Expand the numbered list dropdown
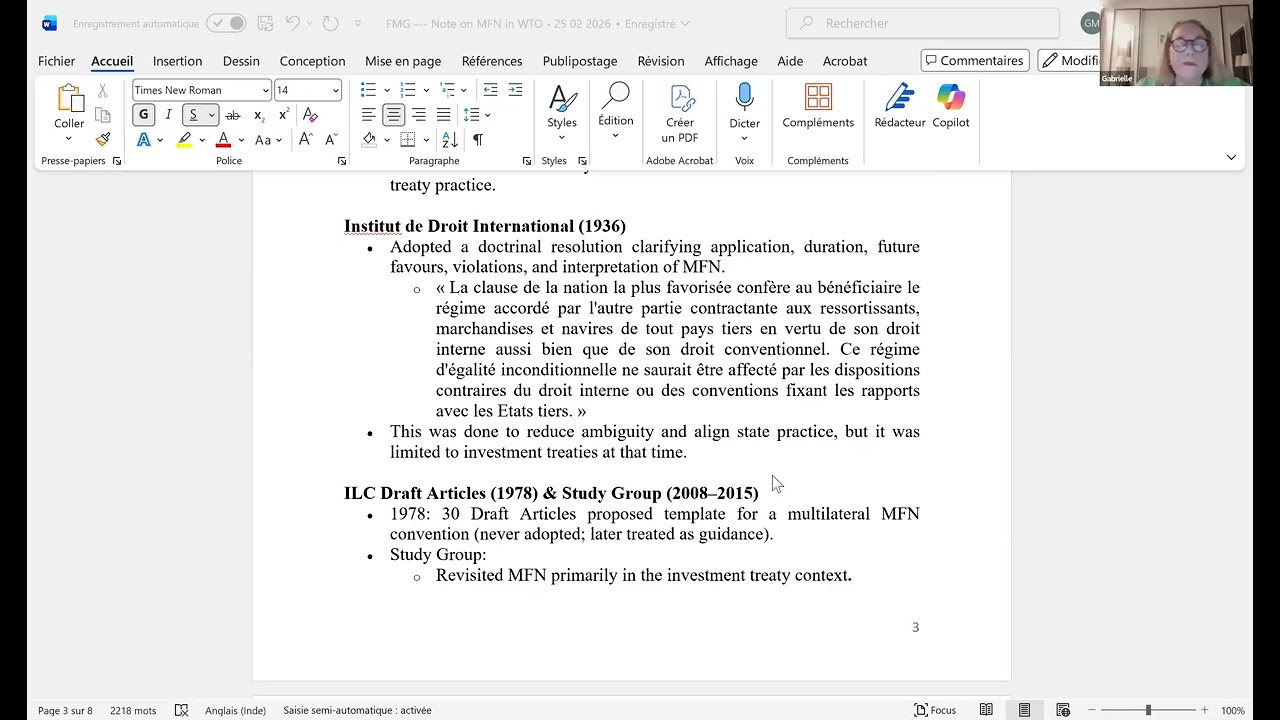 pyautogui.click(x=426, y=90)
